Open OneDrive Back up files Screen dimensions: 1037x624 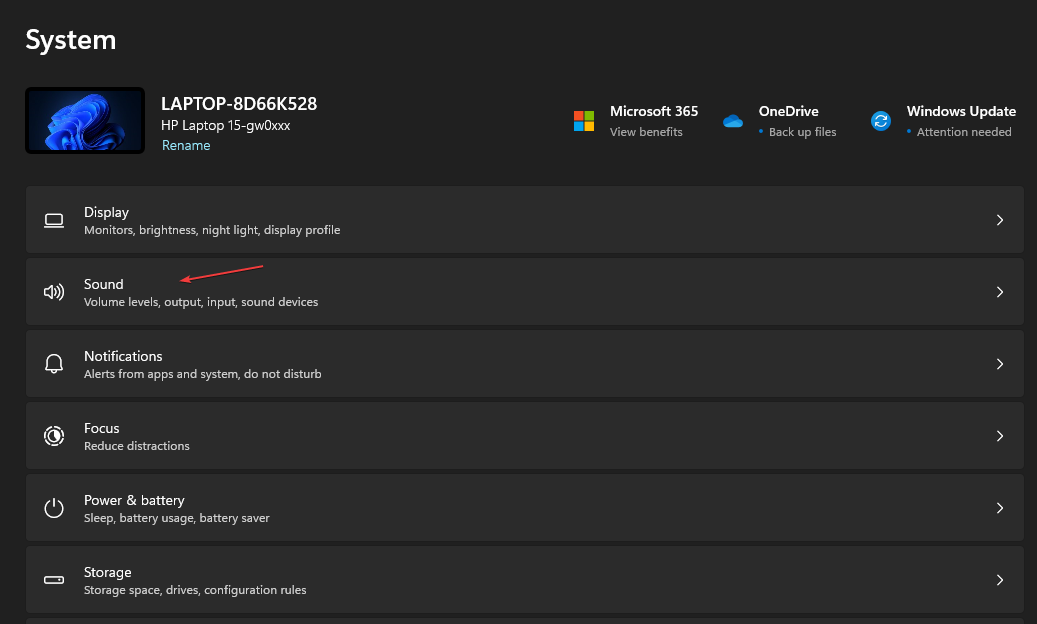pyautogui.click(x=802, y=132)
